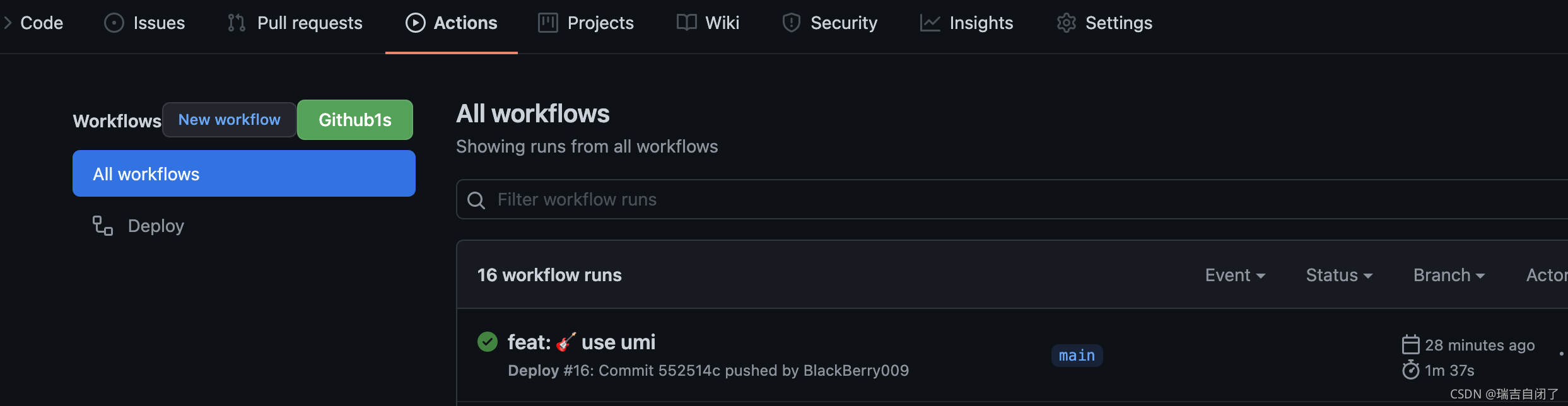Click the Insights graph icon
1568x406 pixels.
[930, 23]
